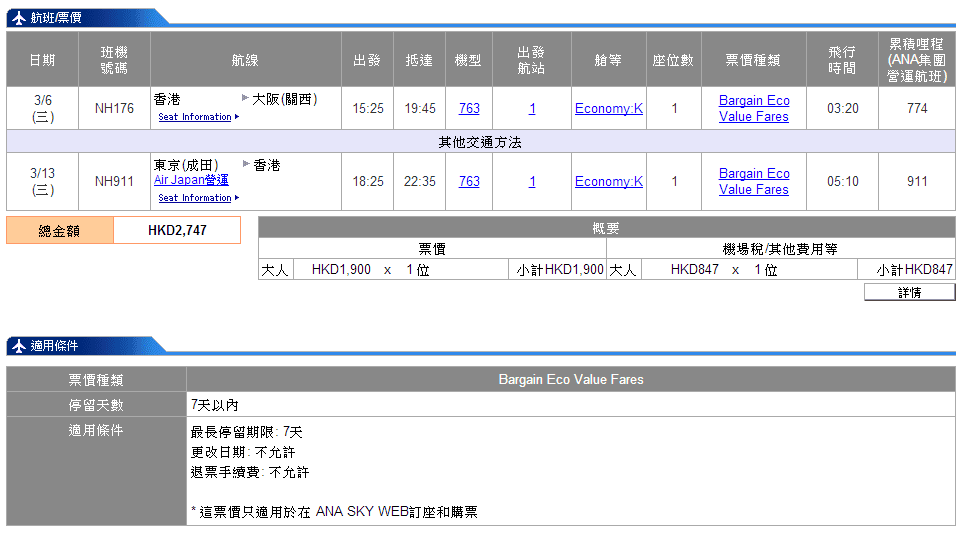Open departure terminal 1 link for NH911
Screen dimensions: 965x536
pyautogui.click(x=532, y=181)
